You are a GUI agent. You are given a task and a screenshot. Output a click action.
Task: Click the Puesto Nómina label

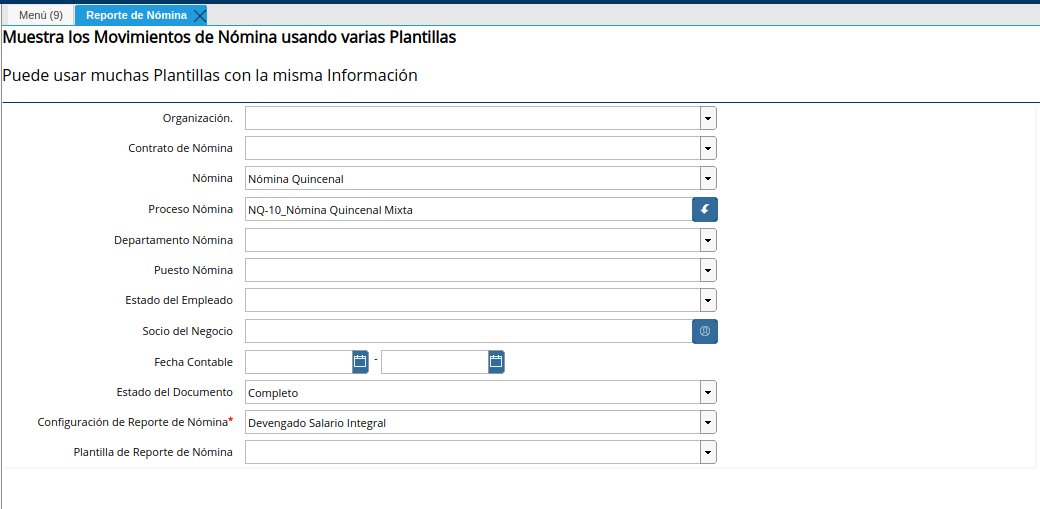193,270
